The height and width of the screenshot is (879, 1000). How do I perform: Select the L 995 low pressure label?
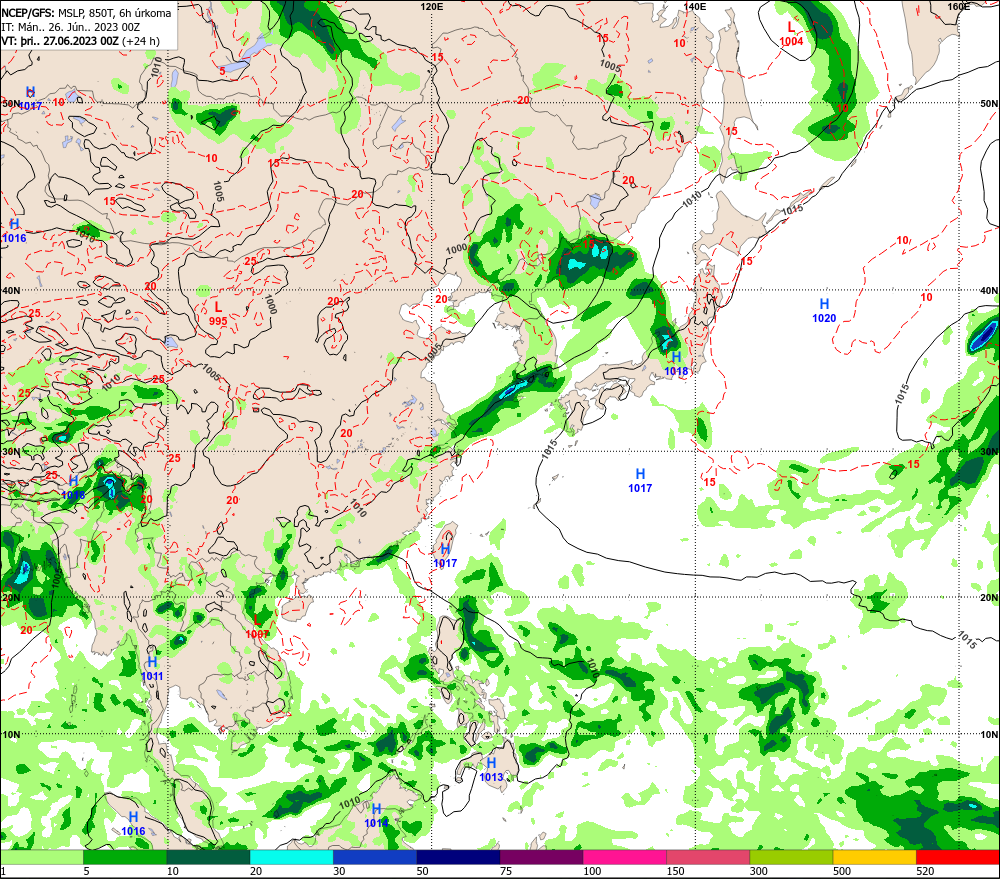click(218, 314)
